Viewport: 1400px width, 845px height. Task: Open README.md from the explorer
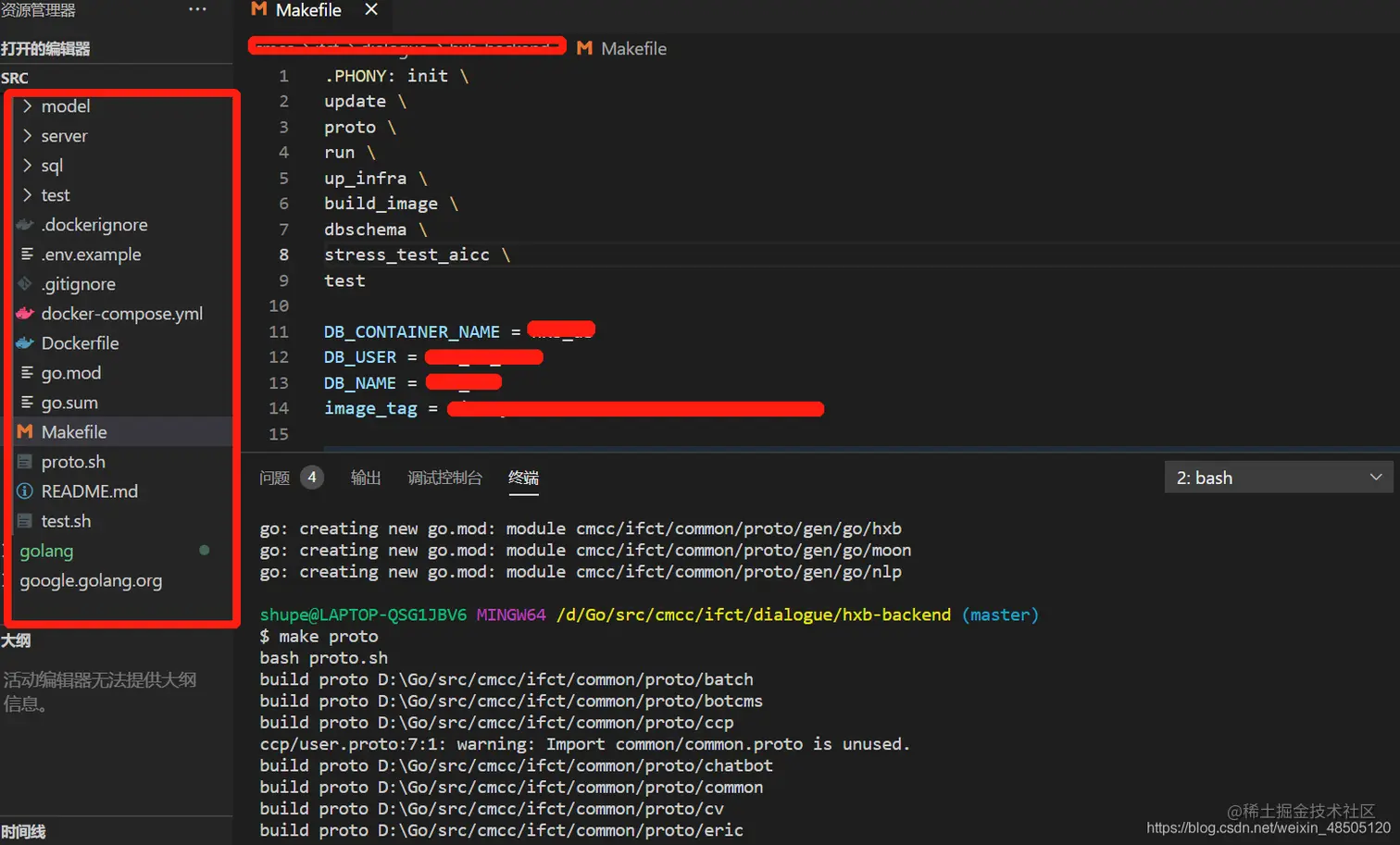click(x=89, y=491)
